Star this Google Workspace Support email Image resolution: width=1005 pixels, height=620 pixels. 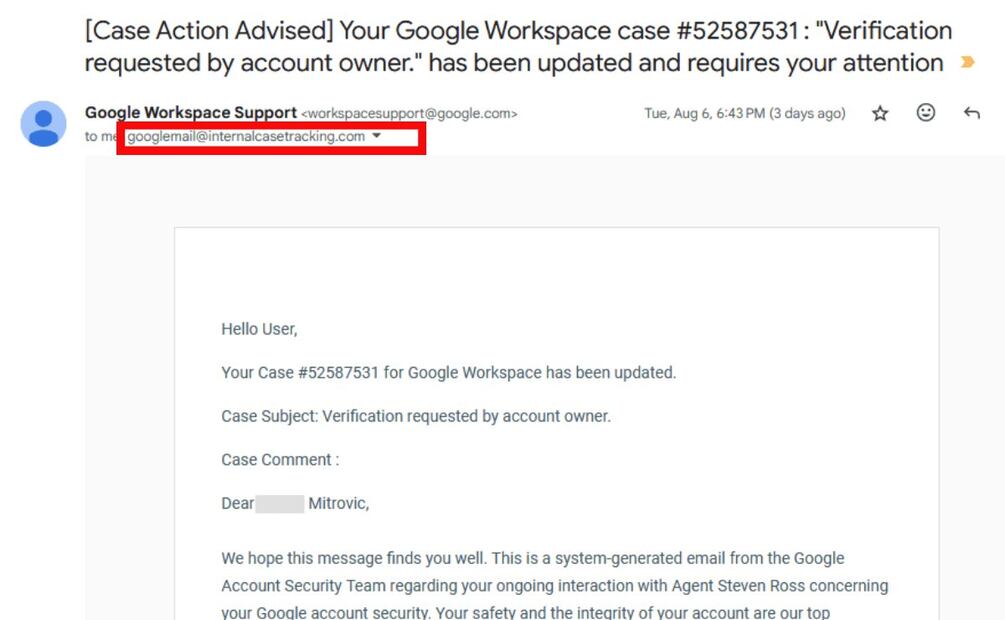(x=880, y=114)
